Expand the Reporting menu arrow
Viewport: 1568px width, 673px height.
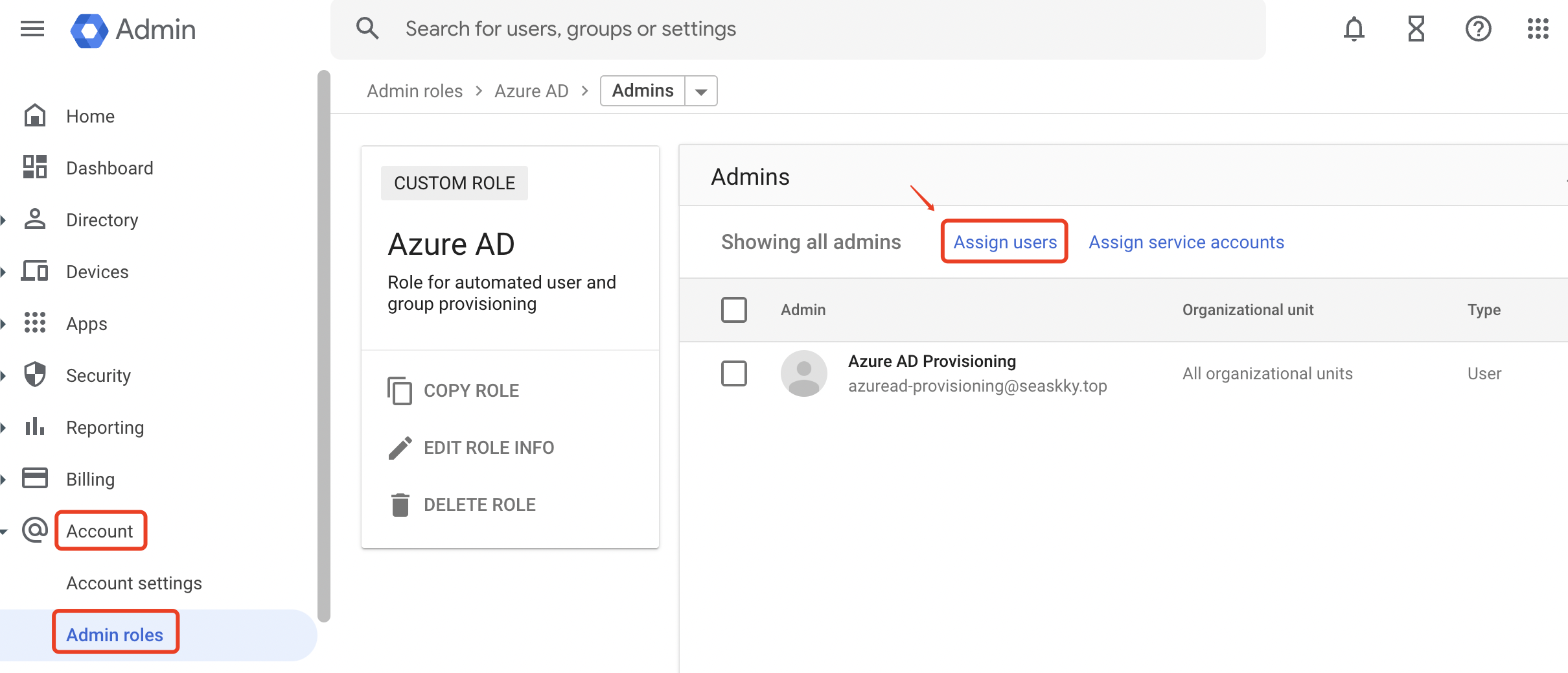3,427
